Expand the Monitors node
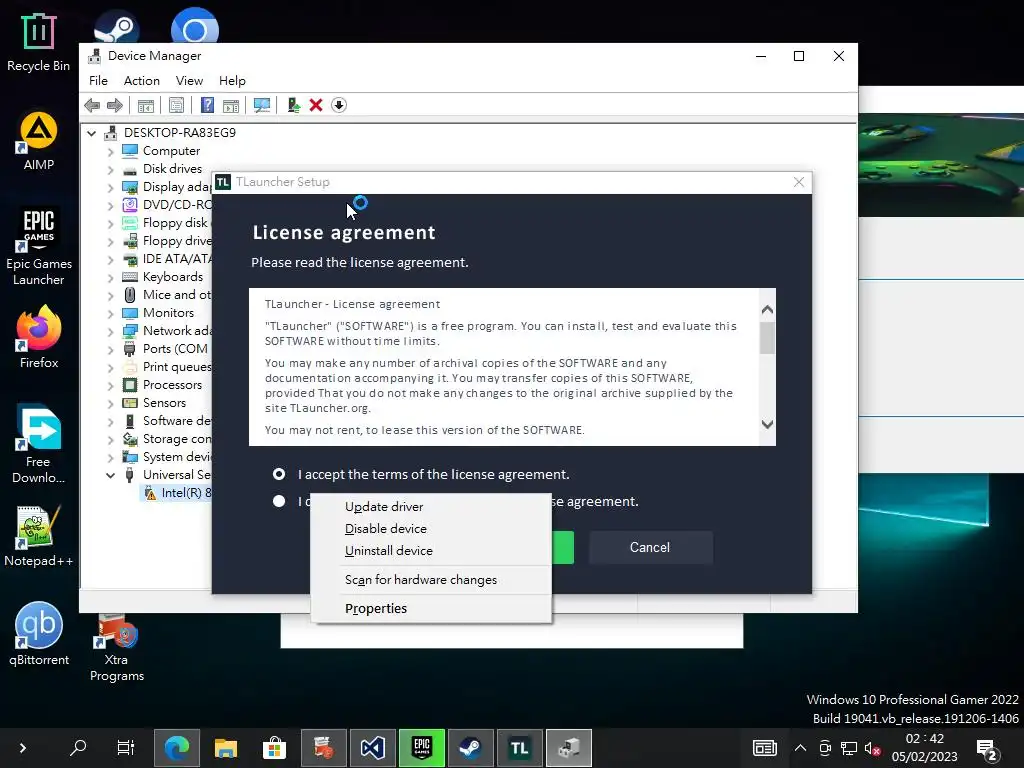1024x768 pixels. [110, 313]
